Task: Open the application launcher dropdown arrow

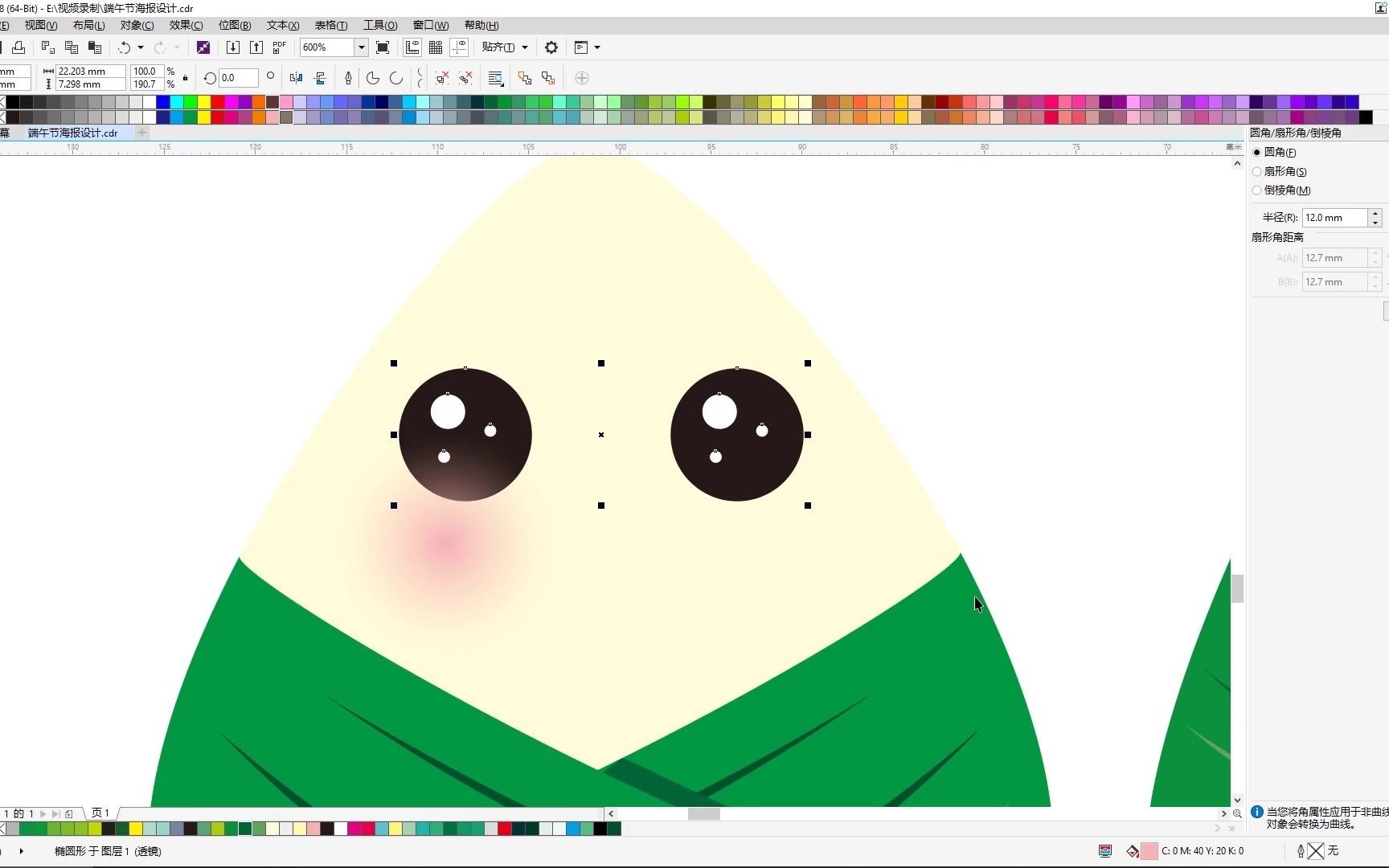Action: point(596,47)
